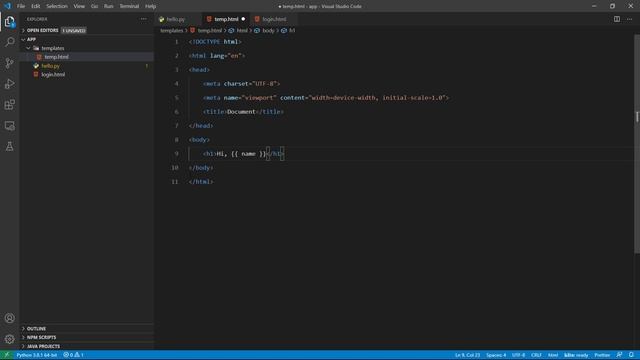The image size is (640, 360).
Task: Select the temp.html editor tab
Action: point(227,19)
